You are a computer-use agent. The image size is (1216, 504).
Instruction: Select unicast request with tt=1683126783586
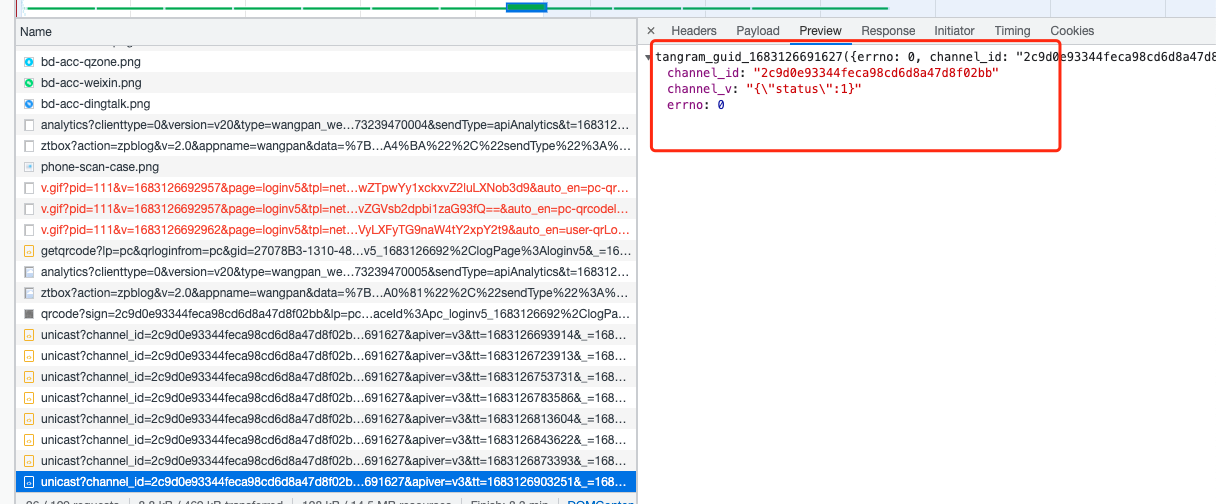click(x=326, y=398)
